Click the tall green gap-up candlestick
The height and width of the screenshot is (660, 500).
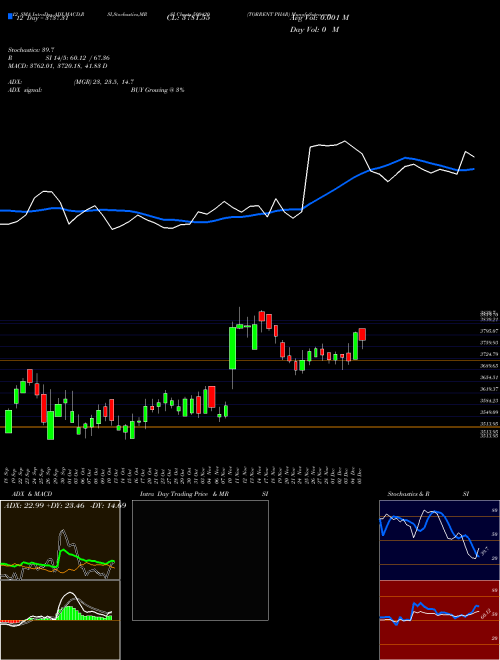[232, 348]
